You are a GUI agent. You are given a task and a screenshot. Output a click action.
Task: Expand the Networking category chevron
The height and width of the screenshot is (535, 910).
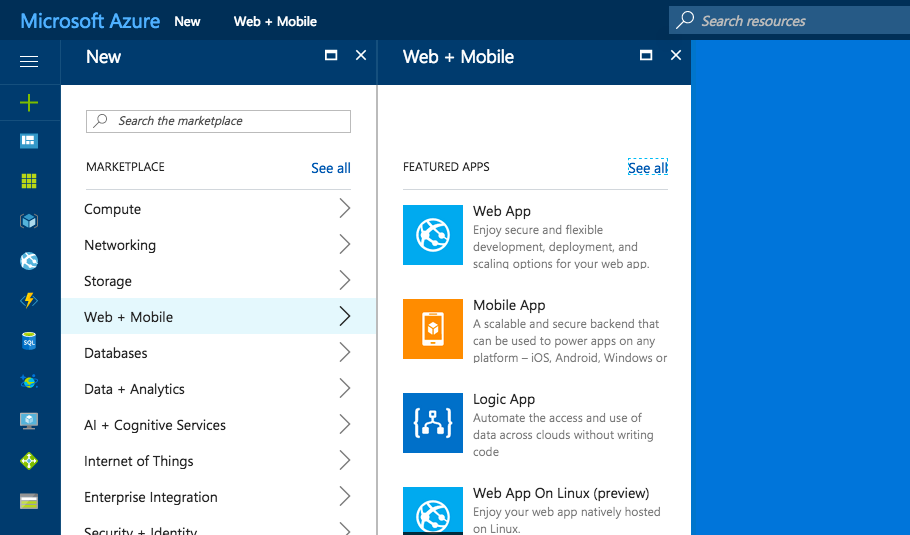[345, 244]
